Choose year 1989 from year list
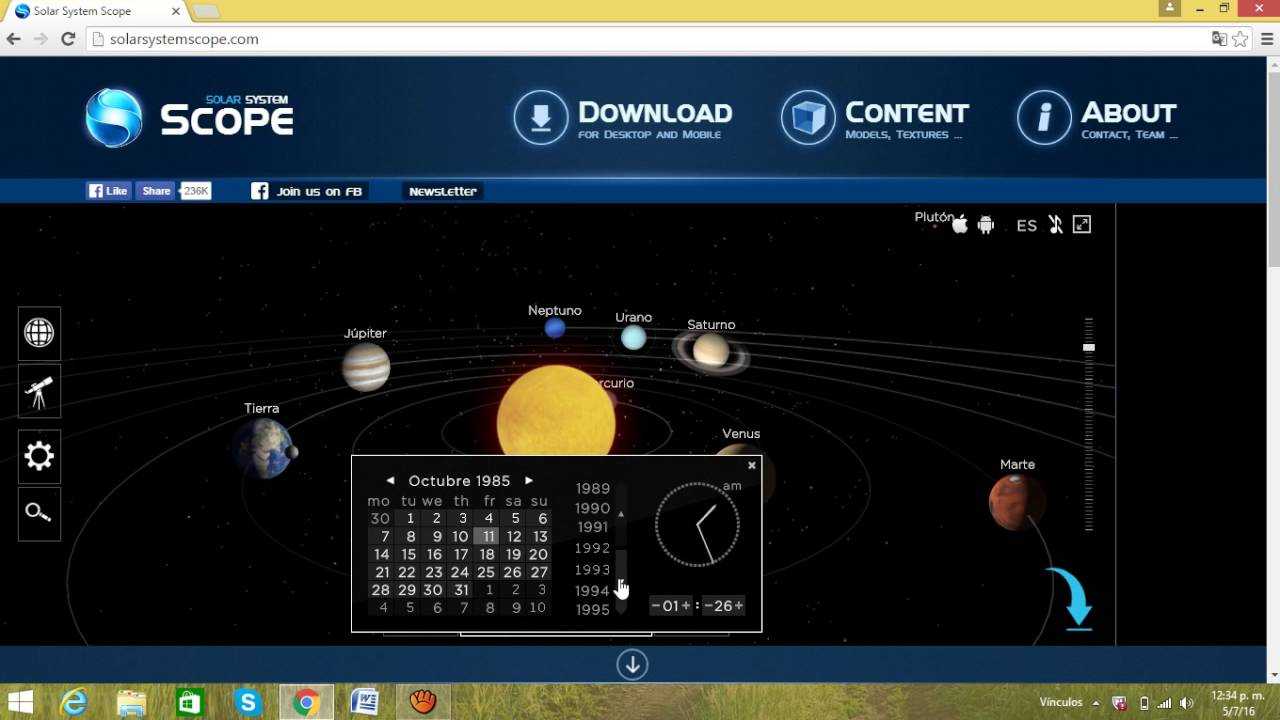Viewport: 1280px width, 720px height. [x=593, y=488]
